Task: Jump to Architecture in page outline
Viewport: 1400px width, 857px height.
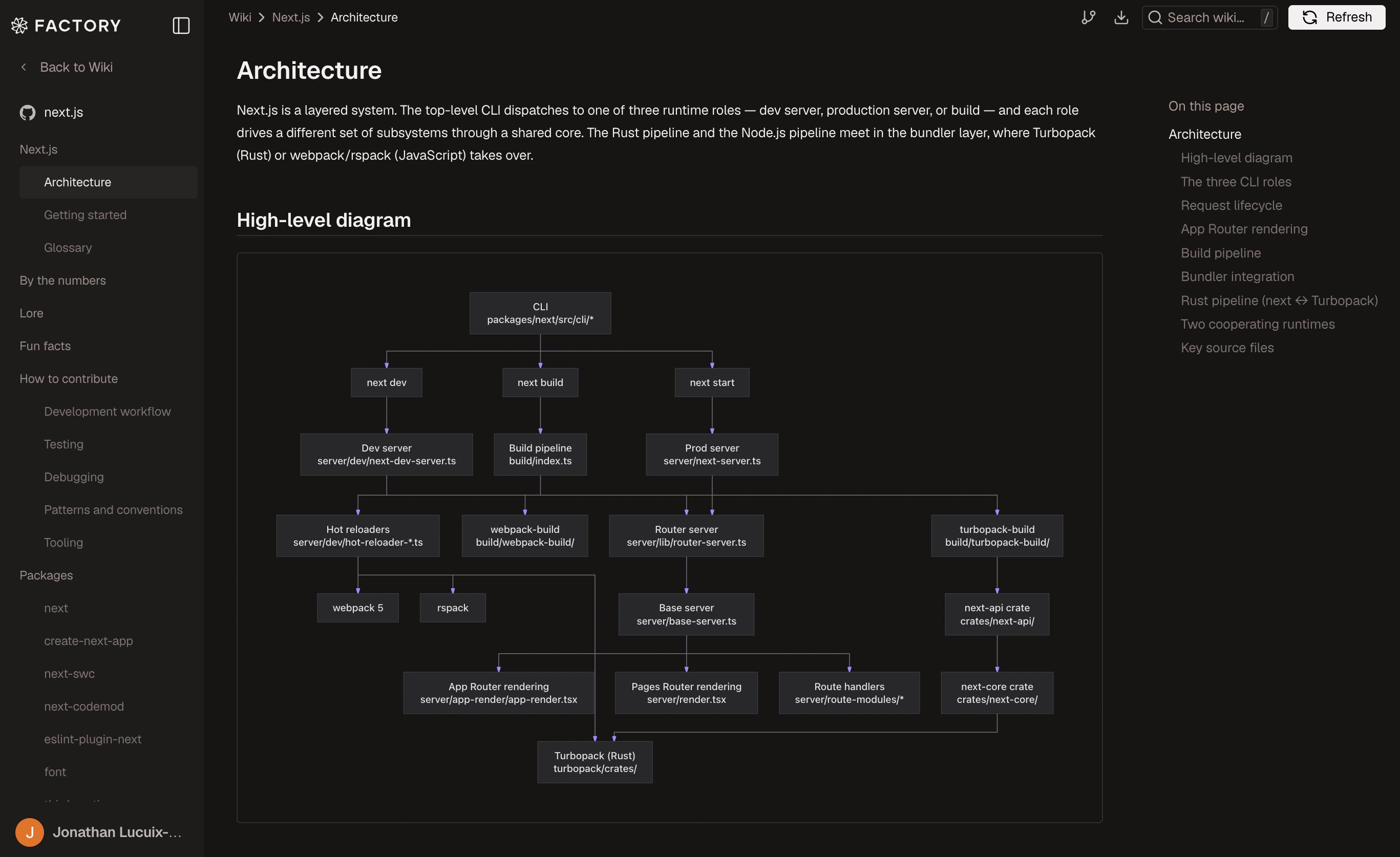Action: [1204, 134]
